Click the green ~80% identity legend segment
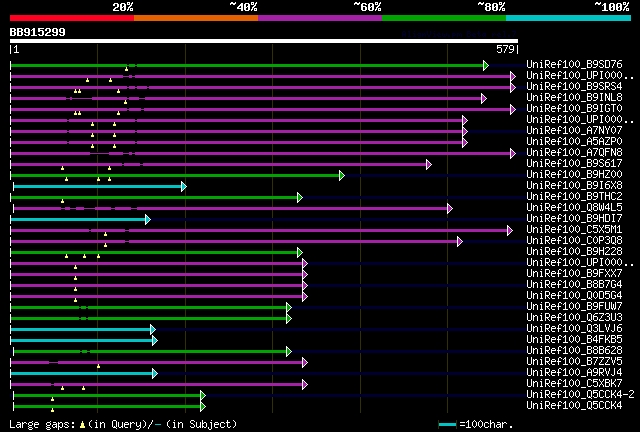Image resolution: width=640 pixels, height=432 pixels. (444, 18)
